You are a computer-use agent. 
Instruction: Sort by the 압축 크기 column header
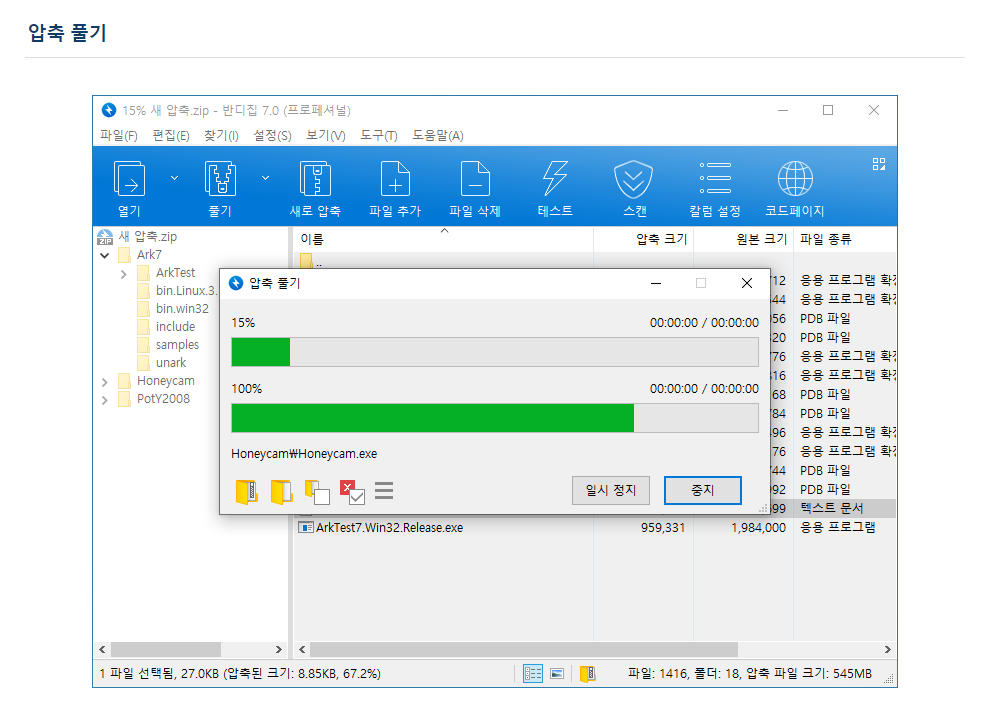[x=643, y=239]
